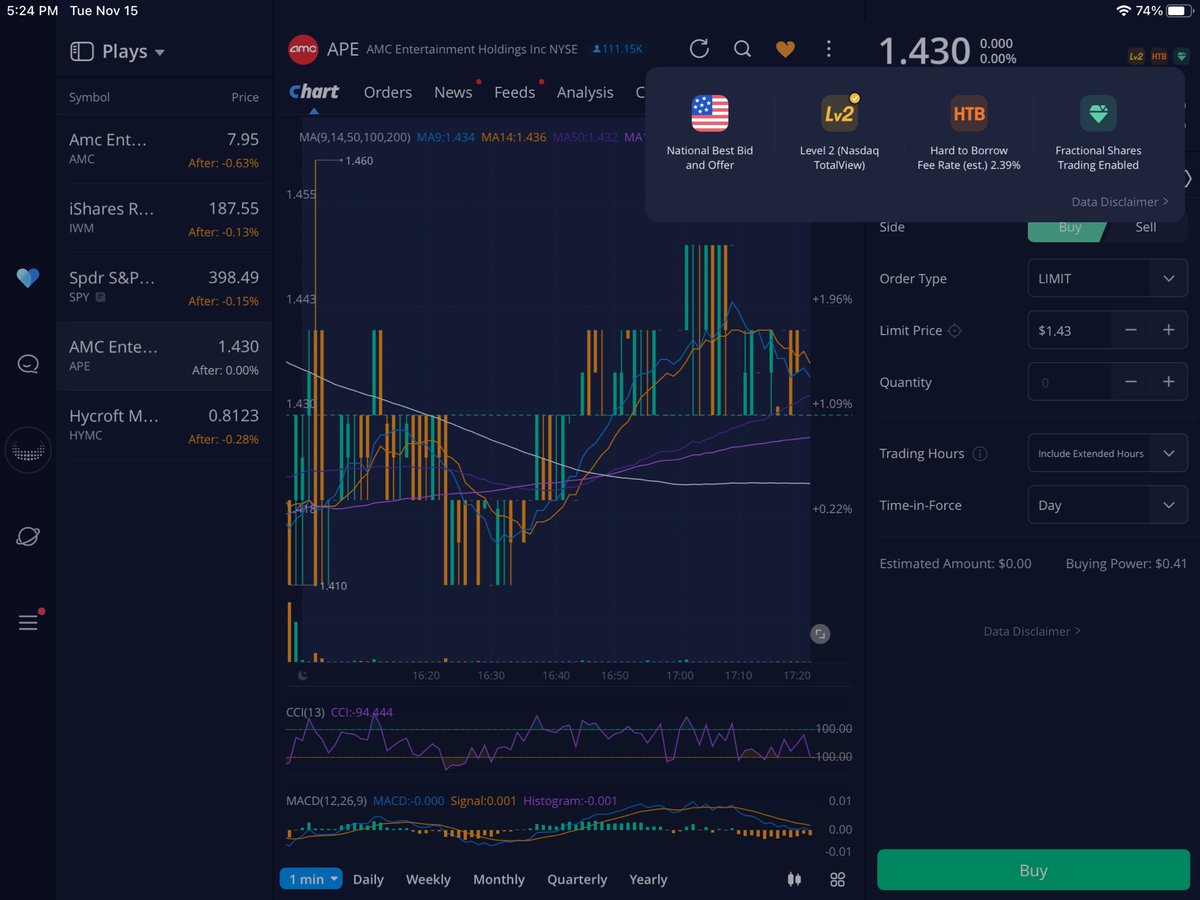Switch to the Chart tab
This screenshot has width=1200, height=900.
(x=315, y=92)
